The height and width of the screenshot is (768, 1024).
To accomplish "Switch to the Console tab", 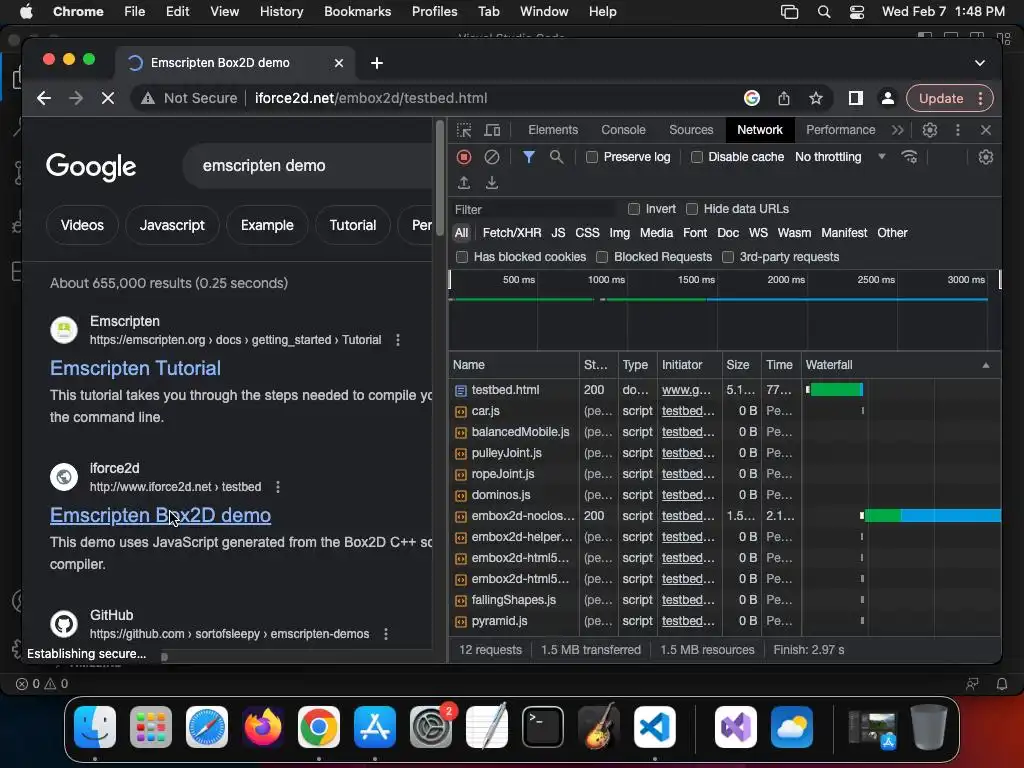I will point(623,130).
